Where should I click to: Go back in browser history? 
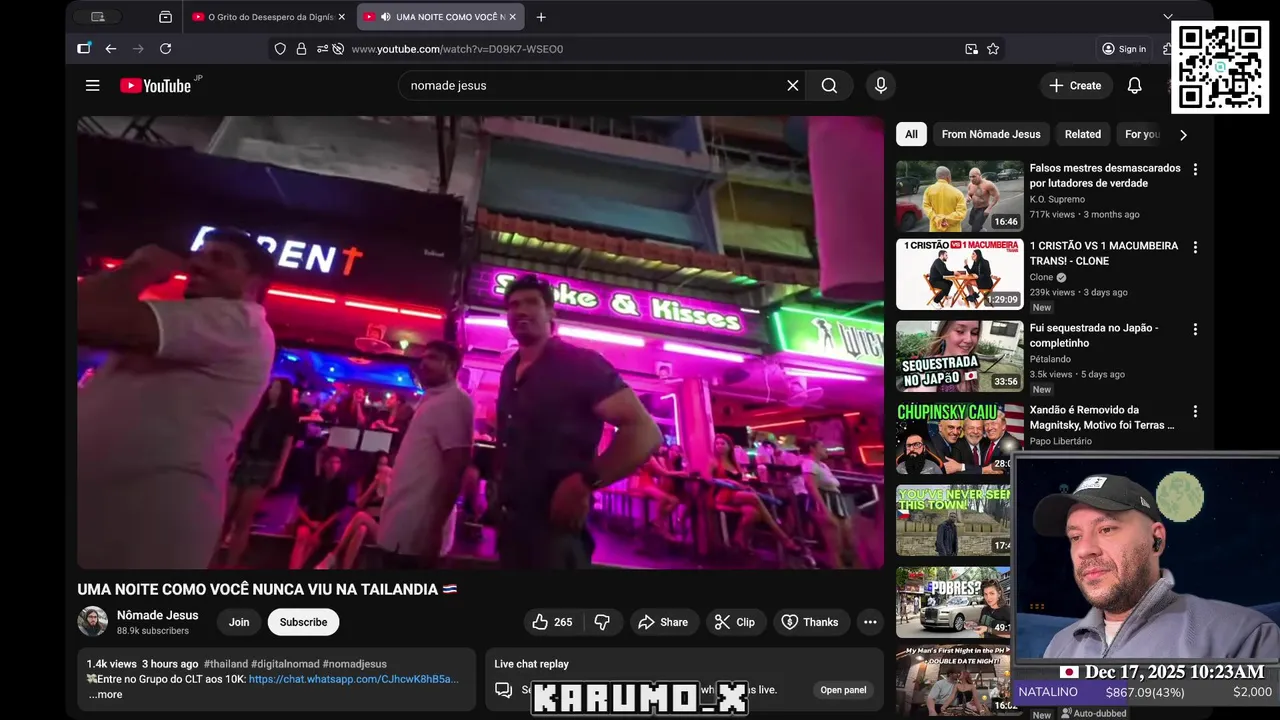(x=111, y=49)
